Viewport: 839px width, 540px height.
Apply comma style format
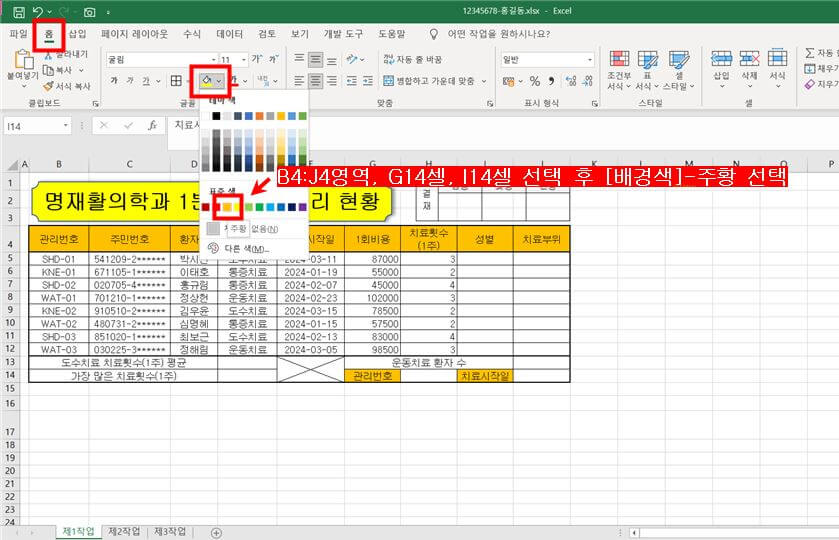(x=551, y=81)
